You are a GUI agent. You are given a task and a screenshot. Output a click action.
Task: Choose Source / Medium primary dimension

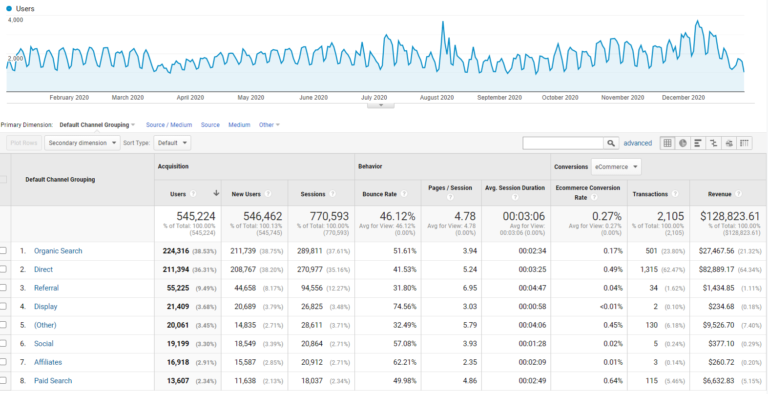tap(169, 125)
